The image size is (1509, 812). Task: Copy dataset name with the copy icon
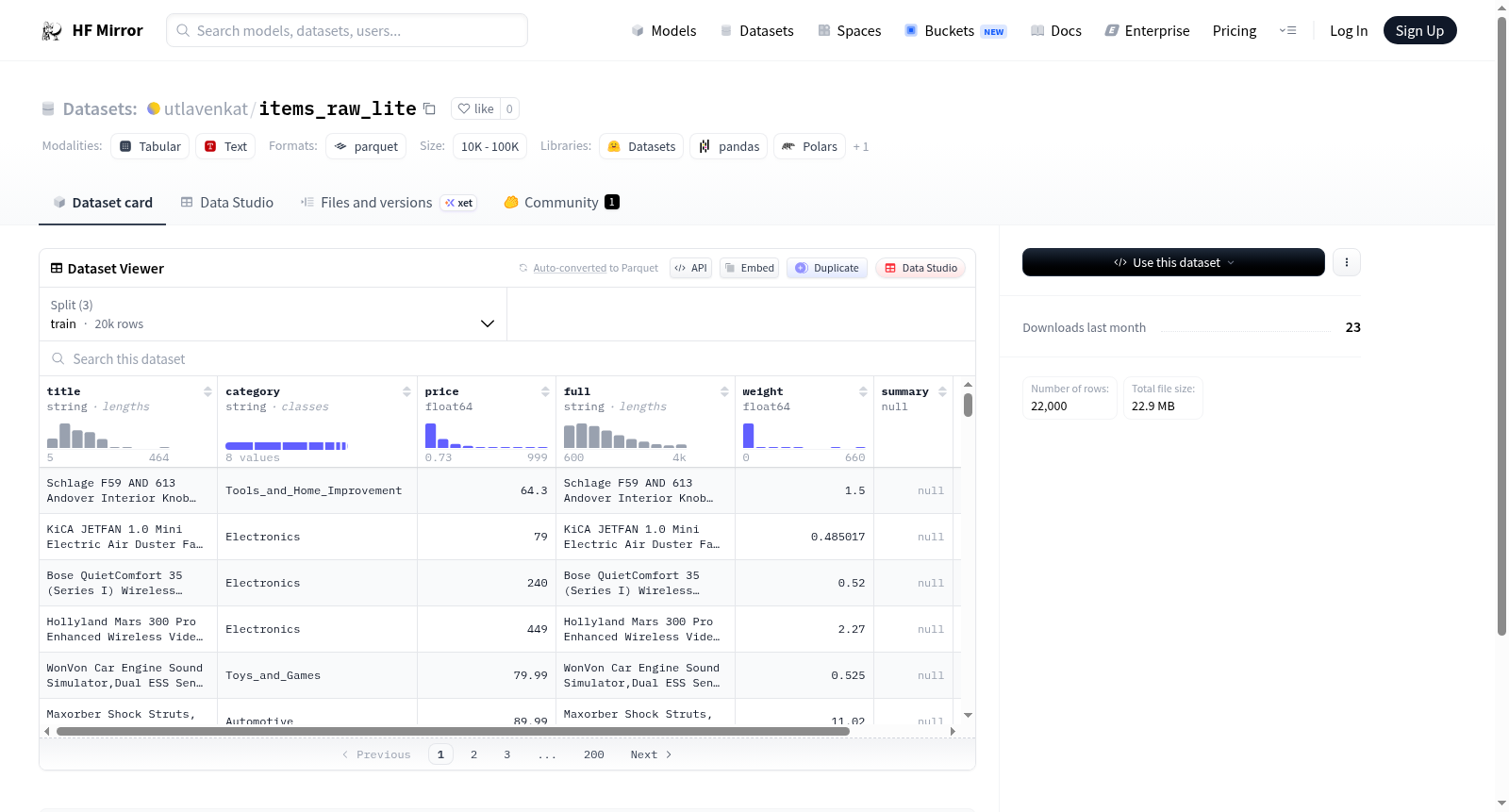pyautogui.click(x=429, y=108)
